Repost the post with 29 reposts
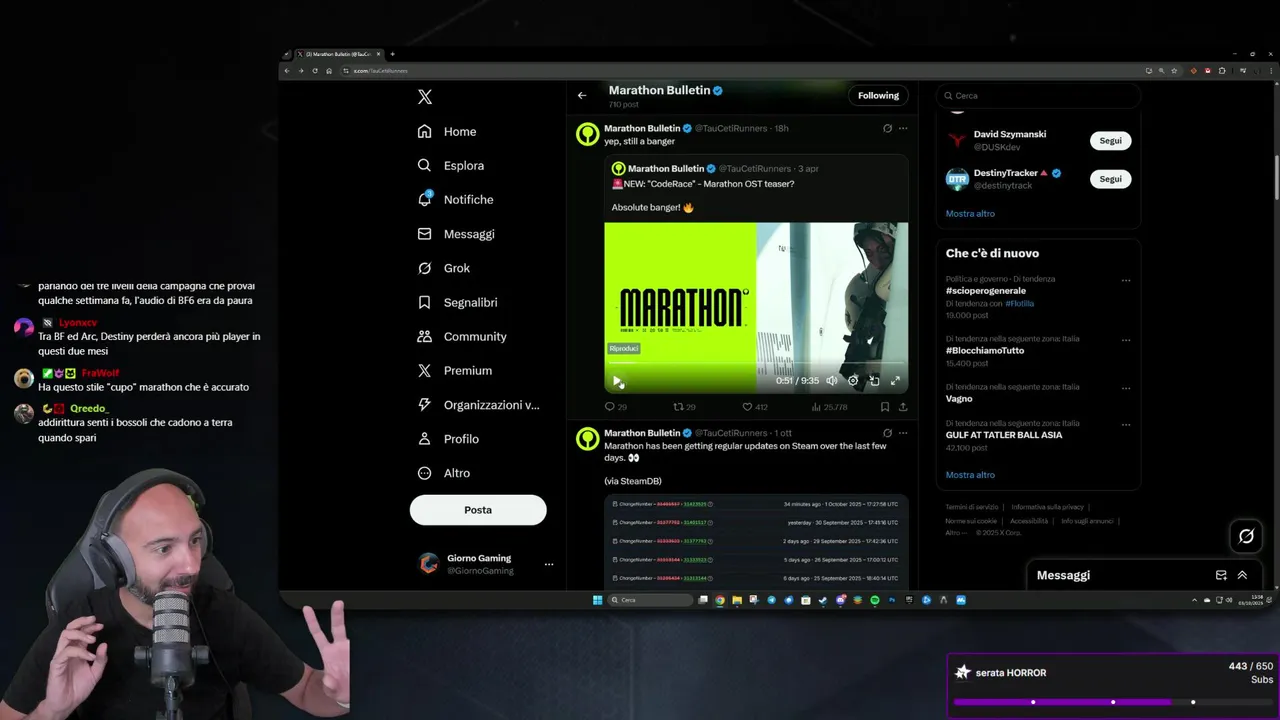Screen dimensions: 1280x720 (x=684, y=407)
